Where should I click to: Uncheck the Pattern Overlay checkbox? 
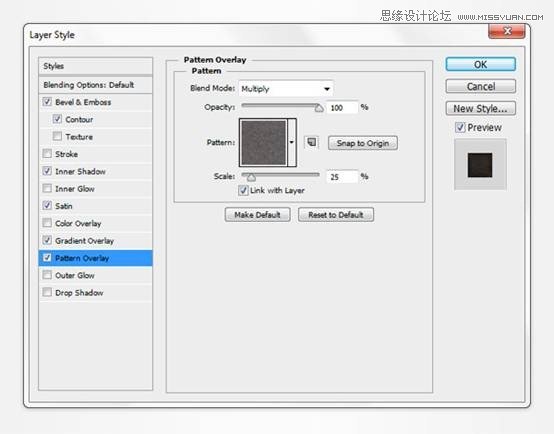coord(47,258)
